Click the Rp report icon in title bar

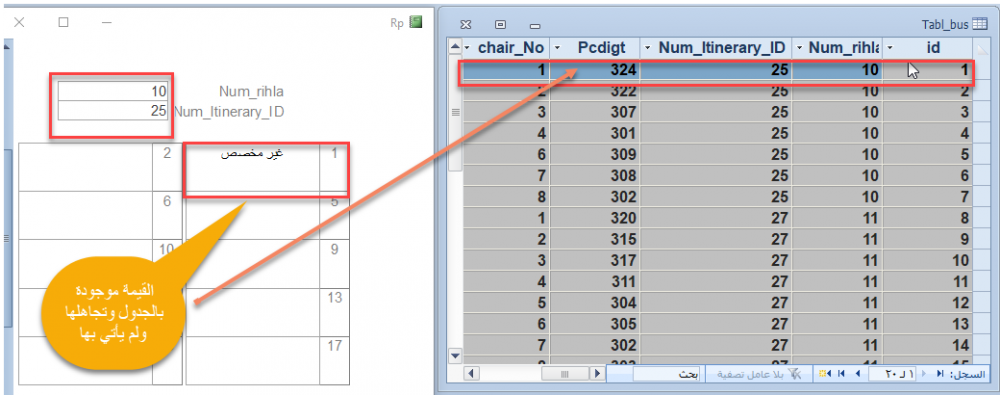pyautogui.click(x=416, y=22)
